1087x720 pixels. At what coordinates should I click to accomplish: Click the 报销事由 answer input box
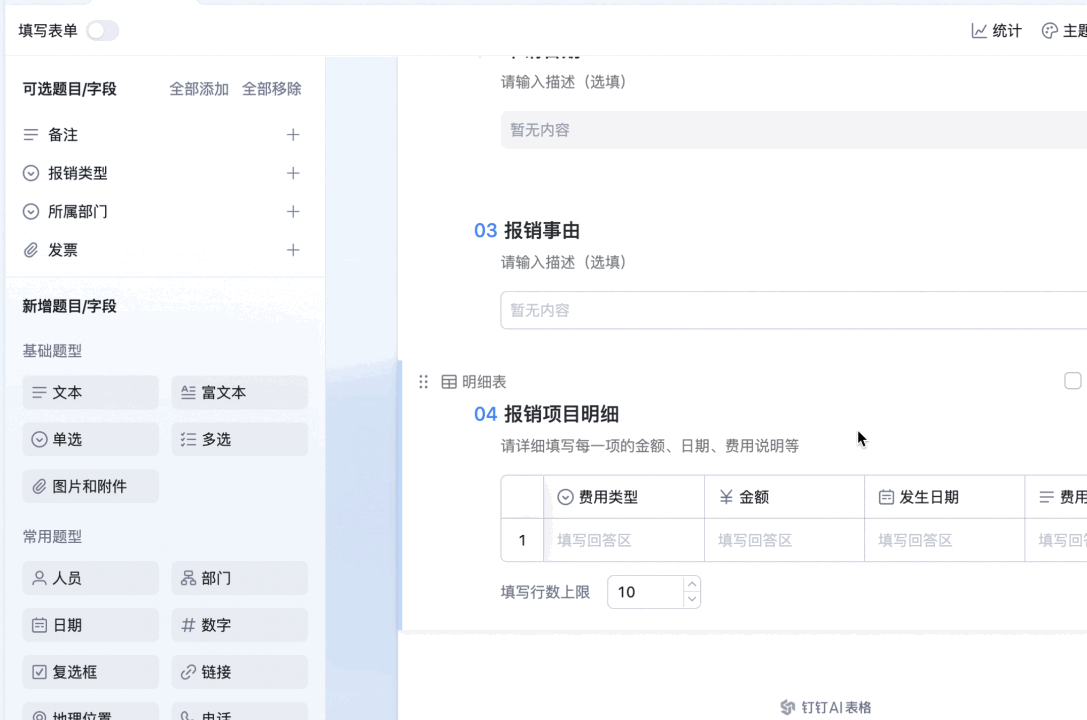(x=794, y=310)
